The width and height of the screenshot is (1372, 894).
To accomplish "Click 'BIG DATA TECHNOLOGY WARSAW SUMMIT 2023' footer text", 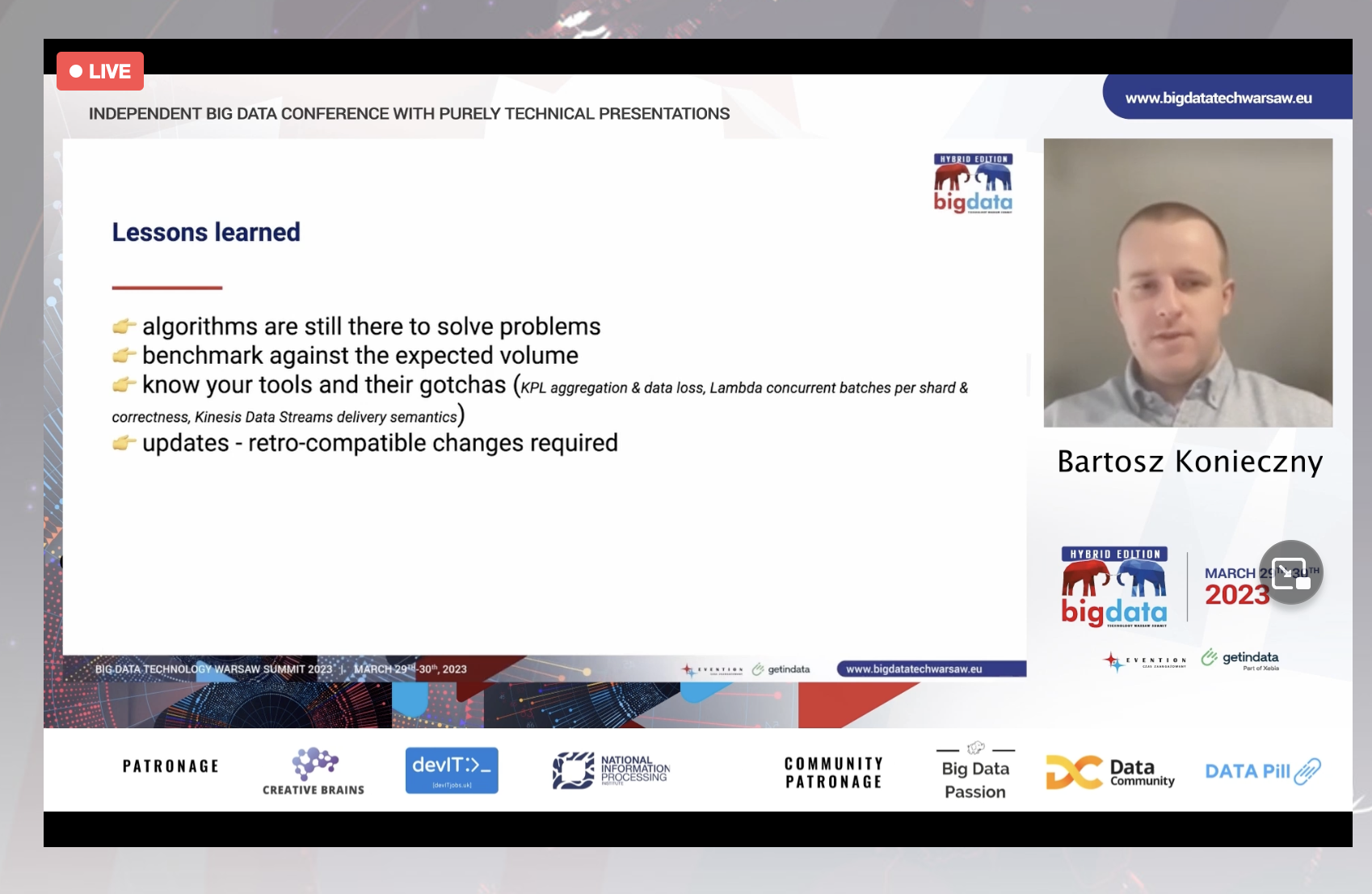I will point(213,669).
